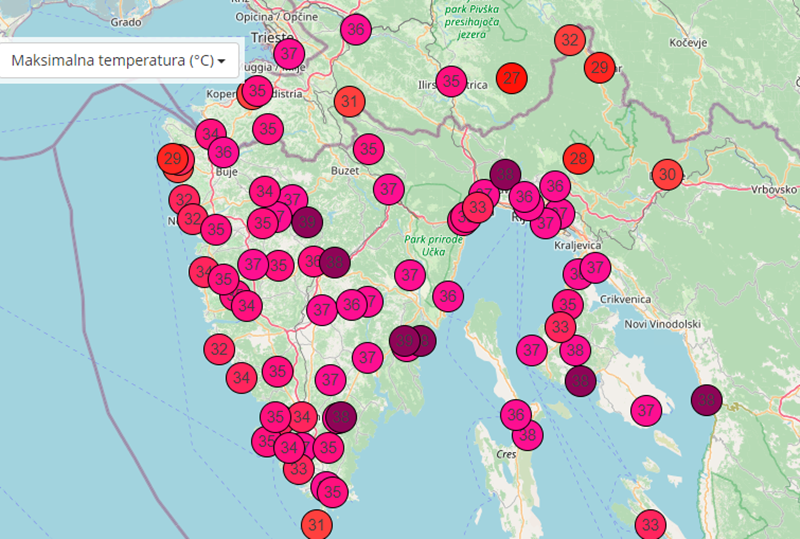This screenshot has height=539, width=800.
Task: Open the Maksimalna temperatura dropdown
Action: (118, 61)
